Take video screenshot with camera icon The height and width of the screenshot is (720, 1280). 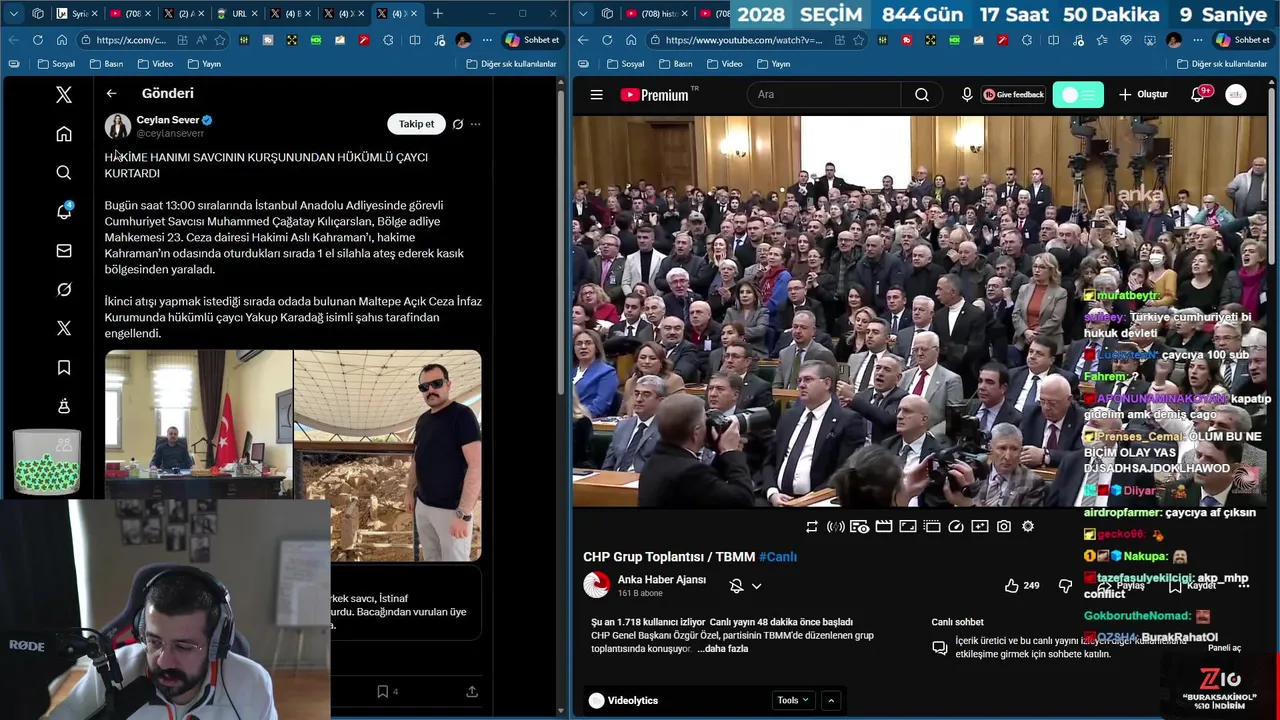coord(1004,527)
